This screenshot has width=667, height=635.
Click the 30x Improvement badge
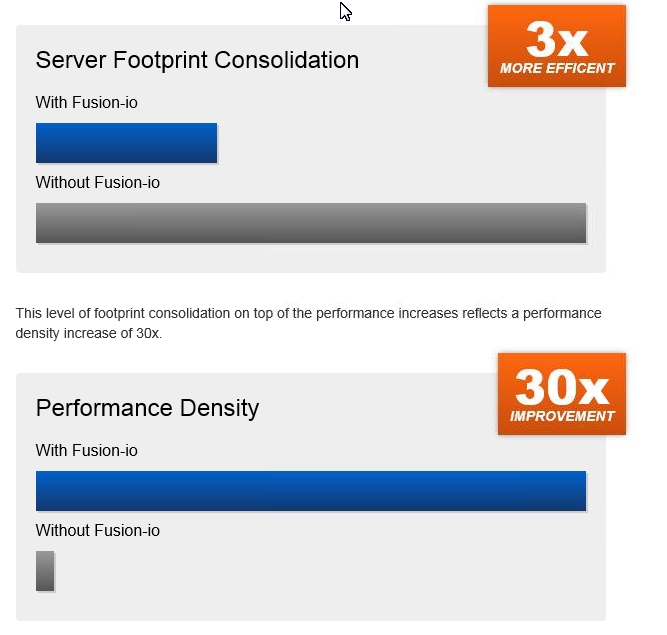click(x=562, y=394)
